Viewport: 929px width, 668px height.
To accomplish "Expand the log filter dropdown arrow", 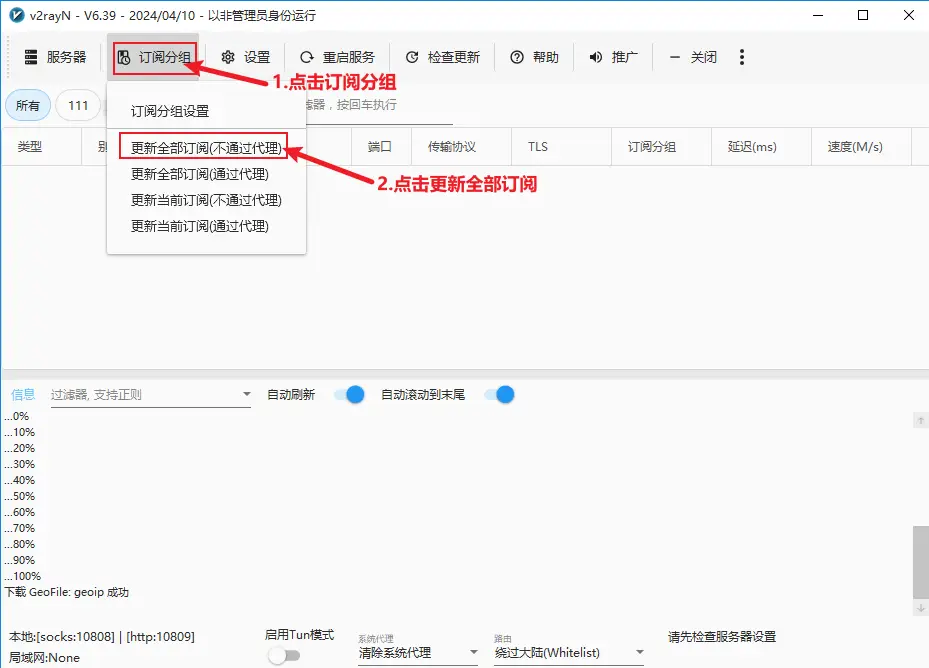I will [x=245, y=394].
